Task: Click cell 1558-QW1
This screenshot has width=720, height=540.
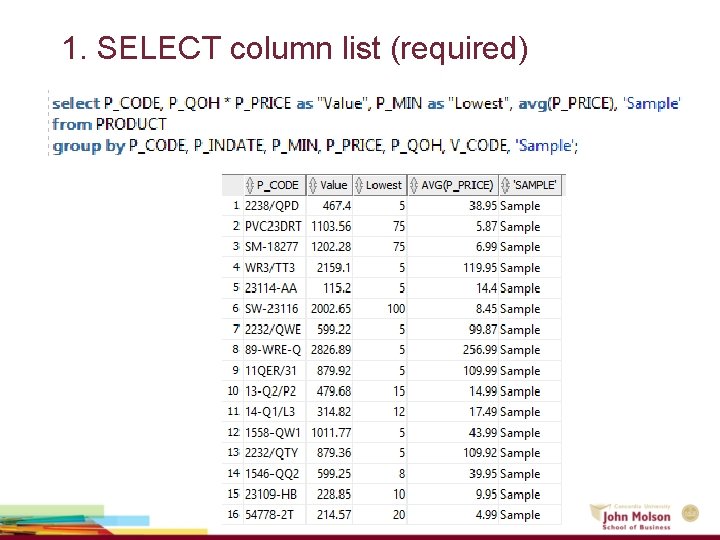Action: [x=273, y=433]
